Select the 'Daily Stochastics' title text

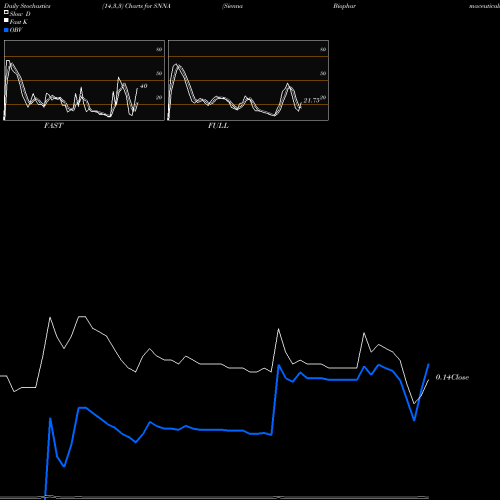(27, 6)
